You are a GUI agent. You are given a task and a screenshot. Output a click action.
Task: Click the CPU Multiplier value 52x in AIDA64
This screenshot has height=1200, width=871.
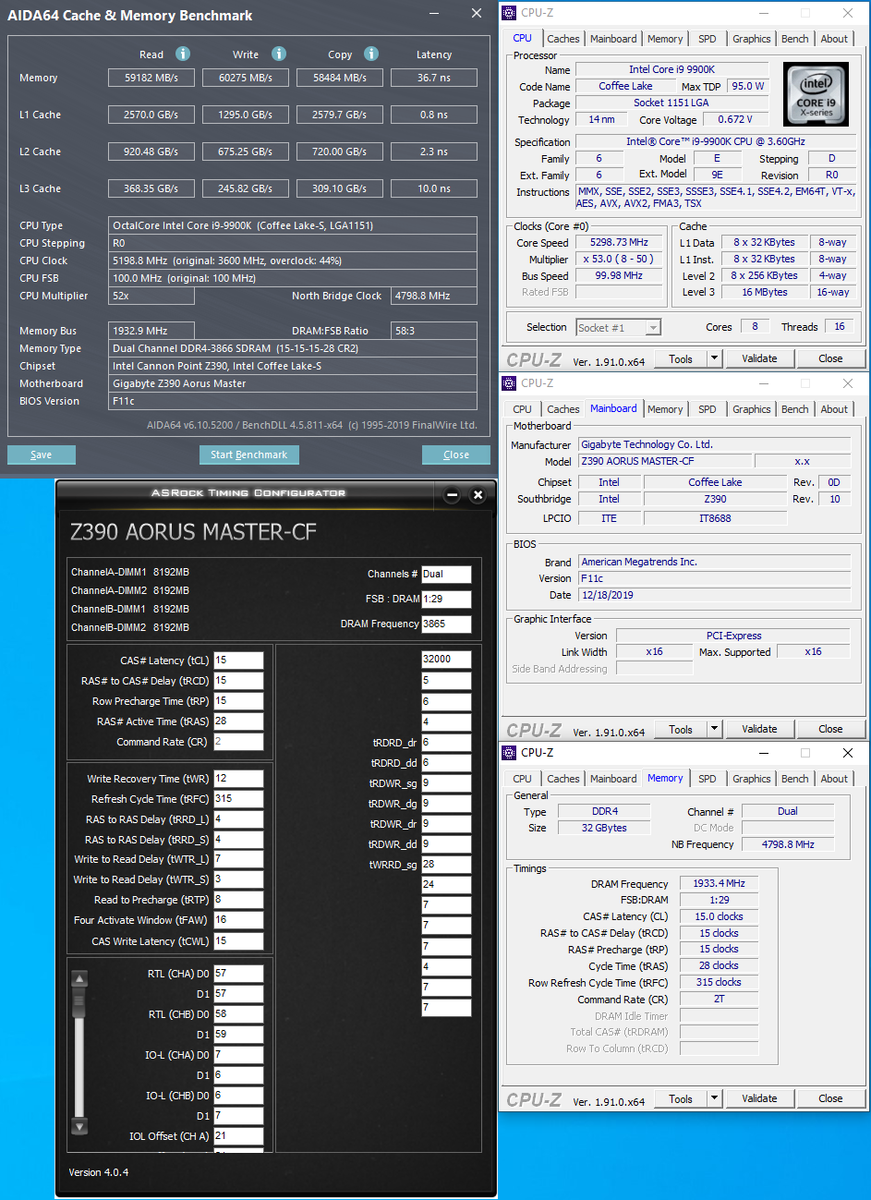coord(151,296)
